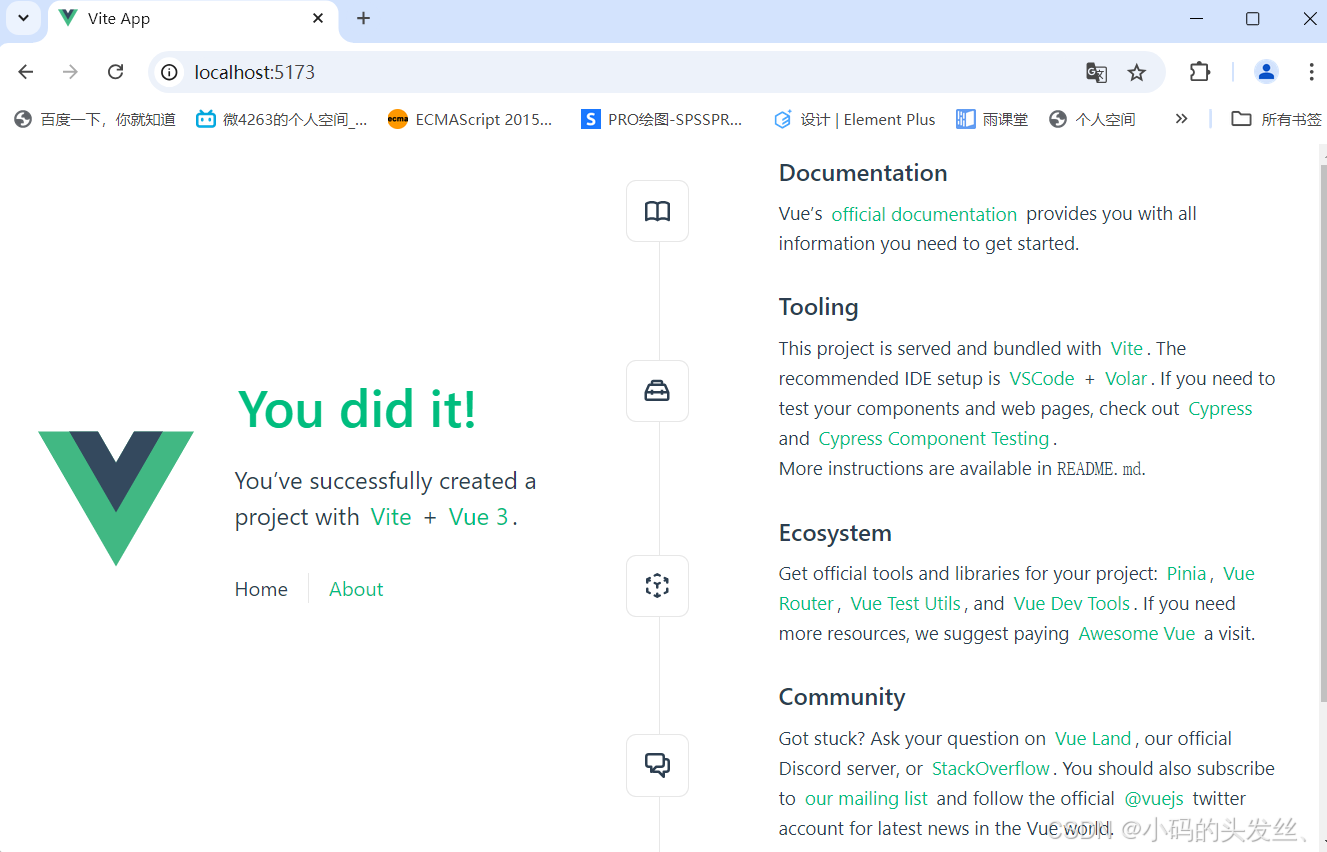
Task: Show more bookmarks with the chevron
Action: click(x=1181, y=119)
